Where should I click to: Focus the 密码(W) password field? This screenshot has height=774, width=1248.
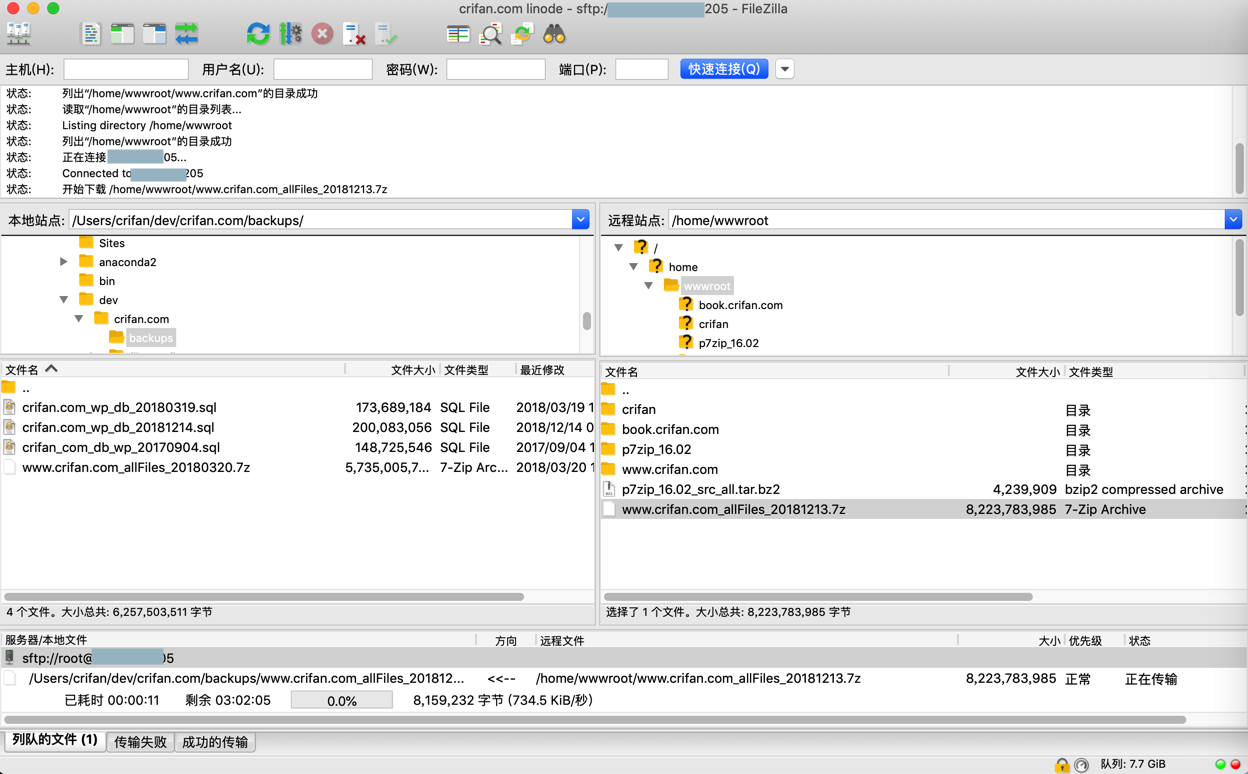(x=496, y=69)
